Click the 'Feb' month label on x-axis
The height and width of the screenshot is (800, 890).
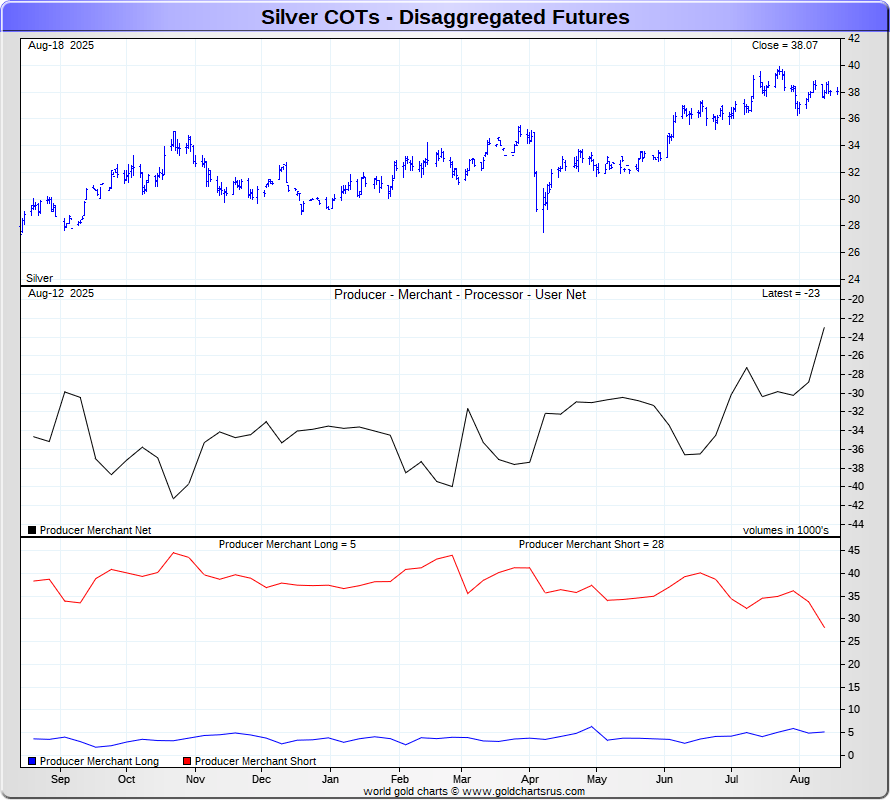400,779
